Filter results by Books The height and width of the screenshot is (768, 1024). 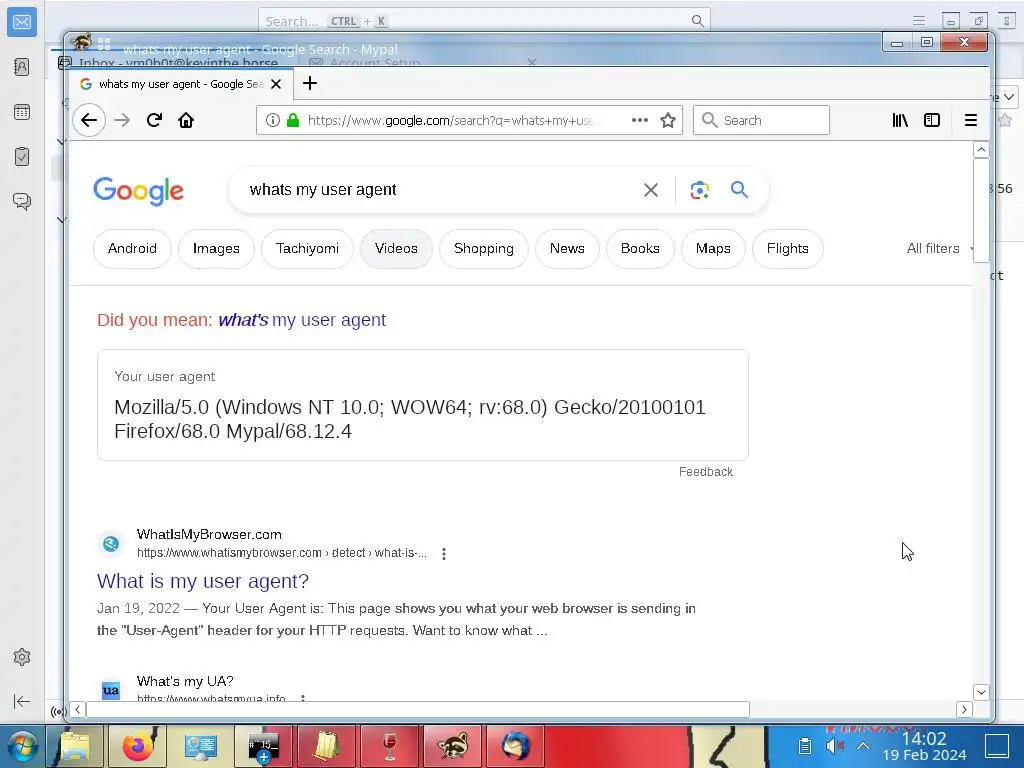click(641, 249)
